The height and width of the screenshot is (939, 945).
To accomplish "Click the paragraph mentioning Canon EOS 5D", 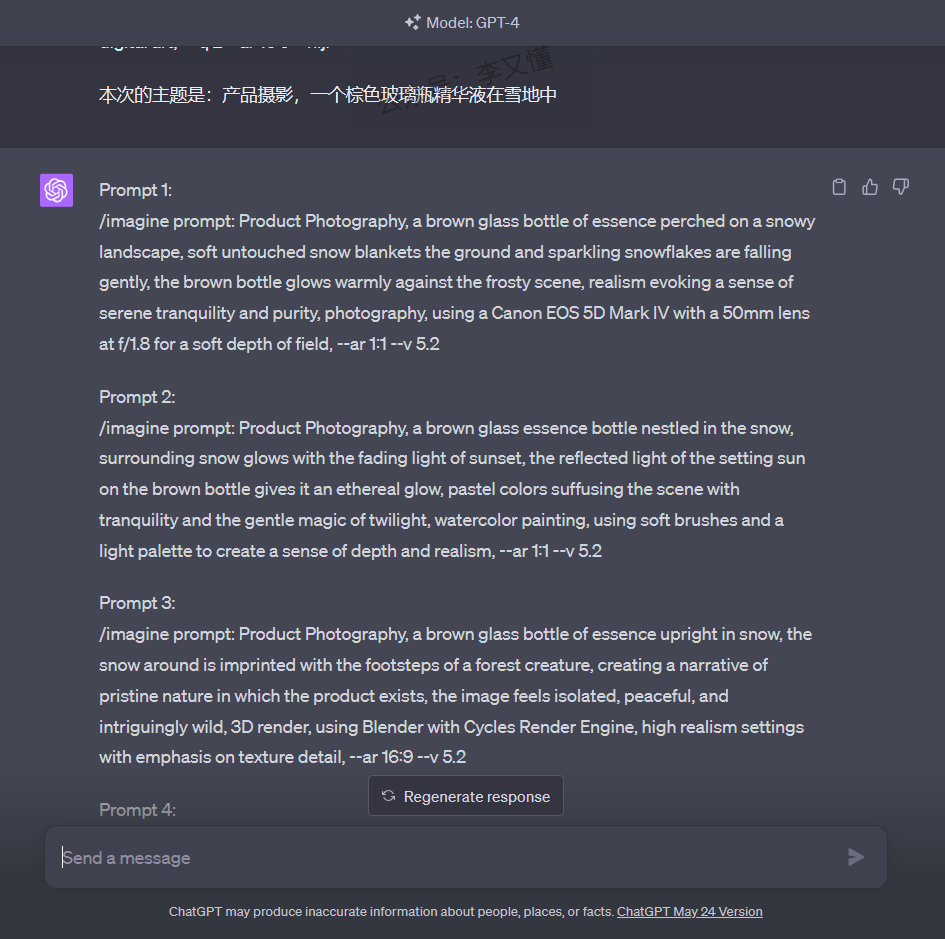I will 455,283.
